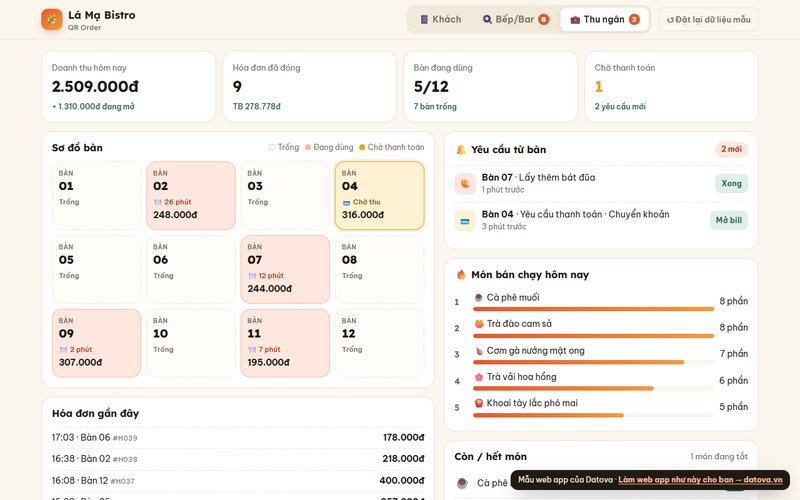
Task: Switch to the Bếp/Bar tab
Action: [x=515, y=19]
